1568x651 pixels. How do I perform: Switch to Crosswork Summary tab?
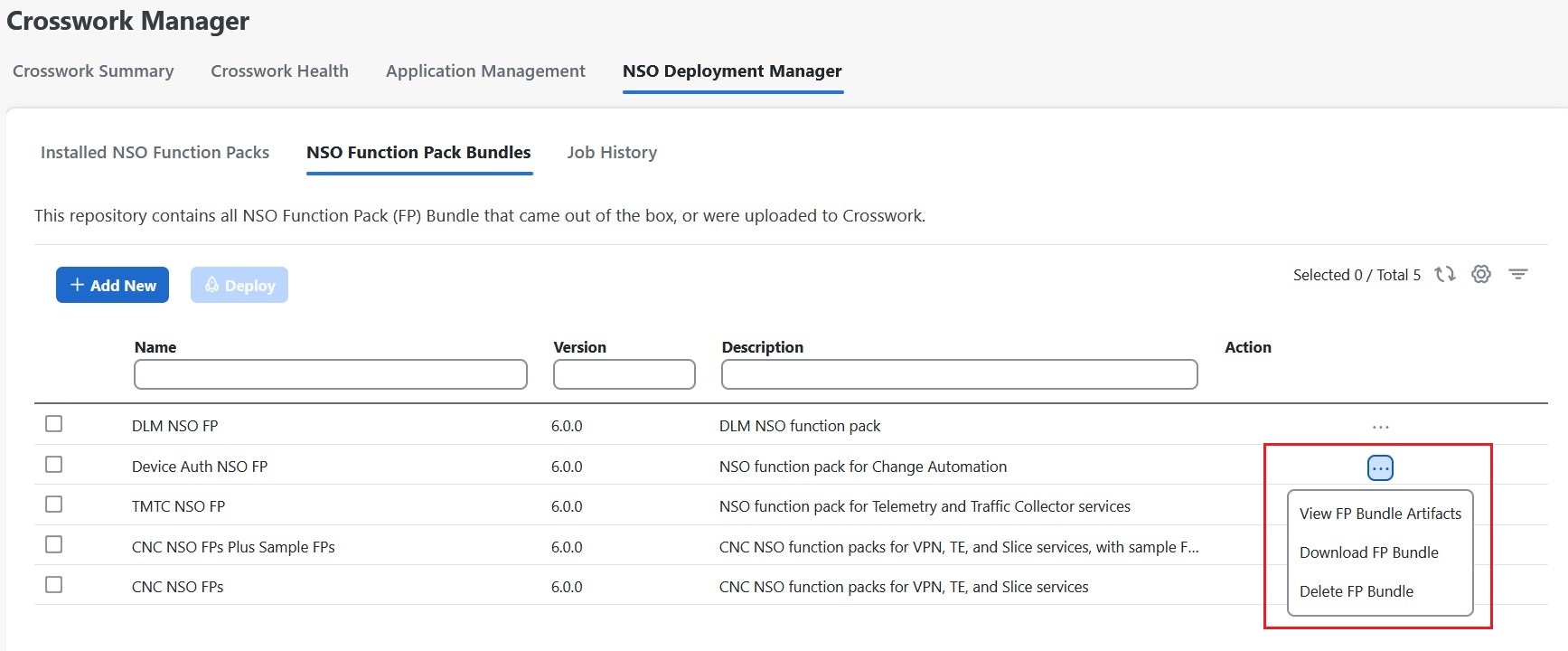(93, 71)
